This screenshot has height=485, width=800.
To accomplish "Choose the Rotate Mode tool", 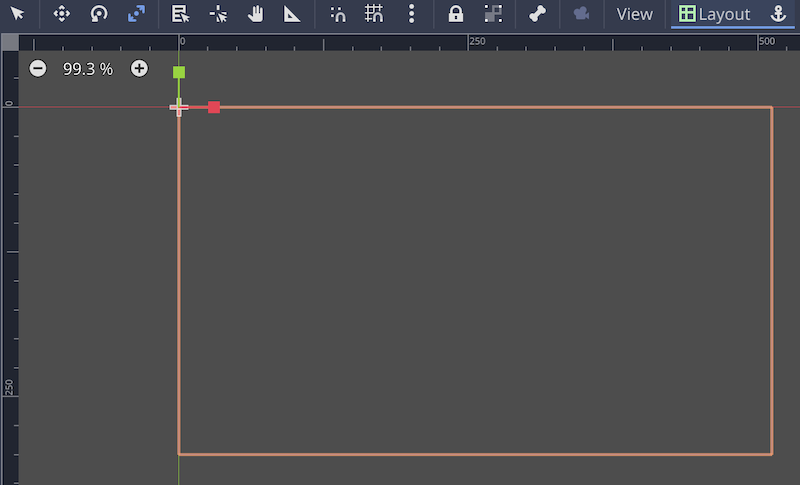I will point(98,14).
